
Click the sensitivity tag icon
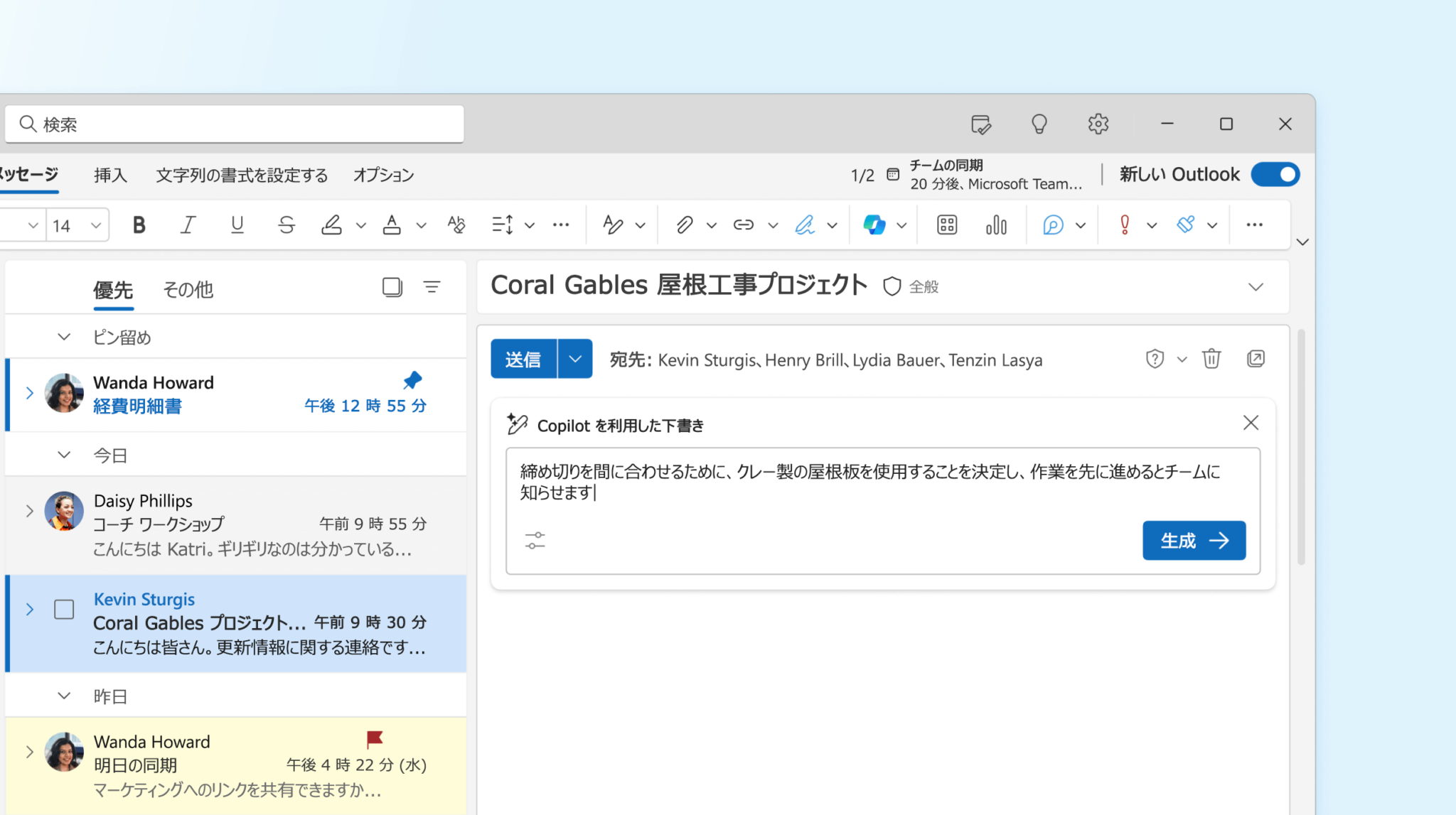(1186, 225)
